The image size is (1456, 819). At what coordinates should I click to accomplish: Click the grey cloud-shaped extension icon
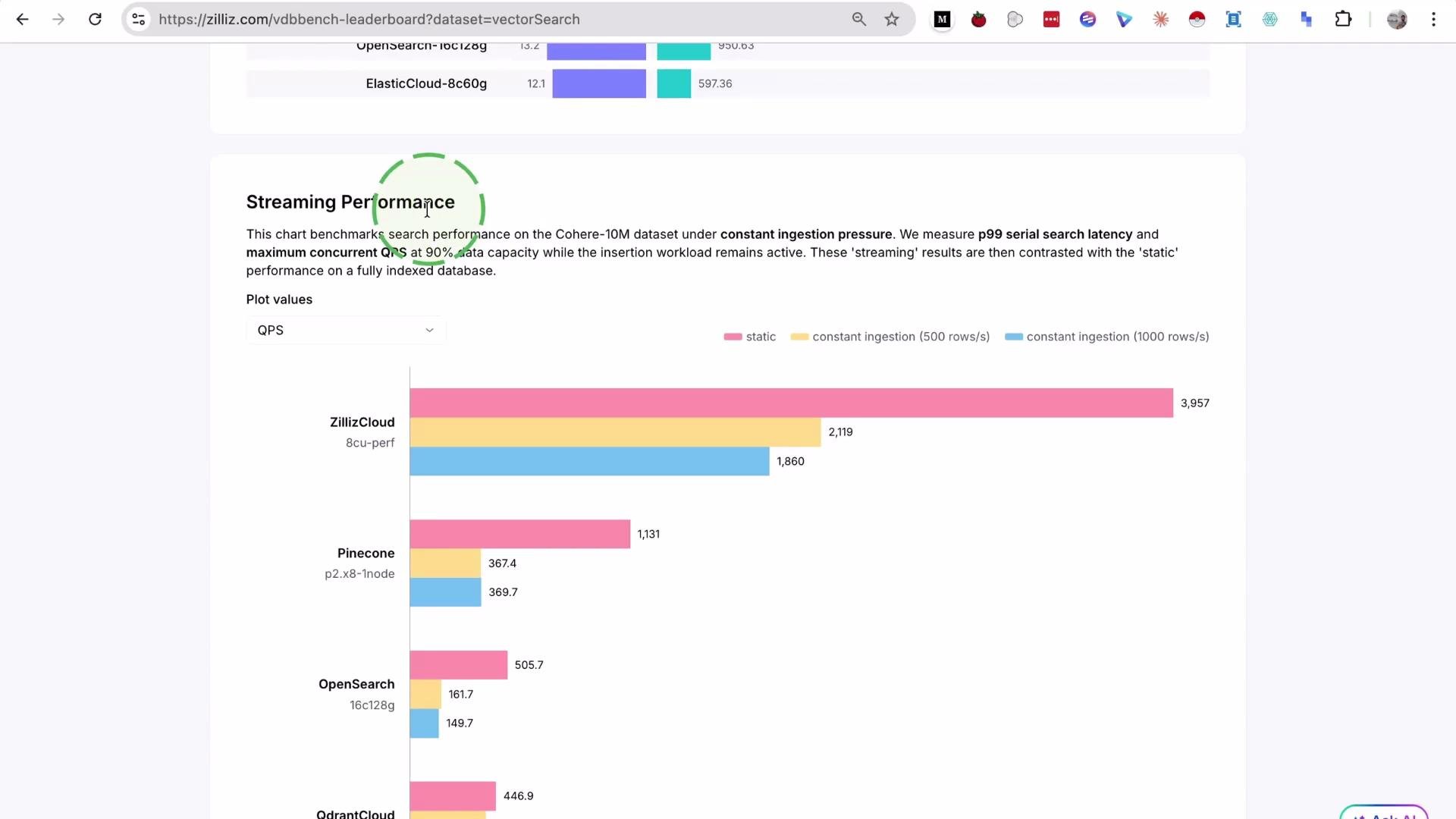(x=1015, y=20)
